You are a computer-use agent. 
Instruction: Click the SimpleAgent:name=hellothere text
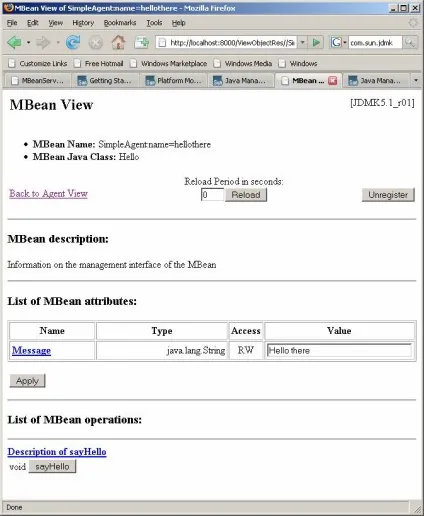(155, 144)
